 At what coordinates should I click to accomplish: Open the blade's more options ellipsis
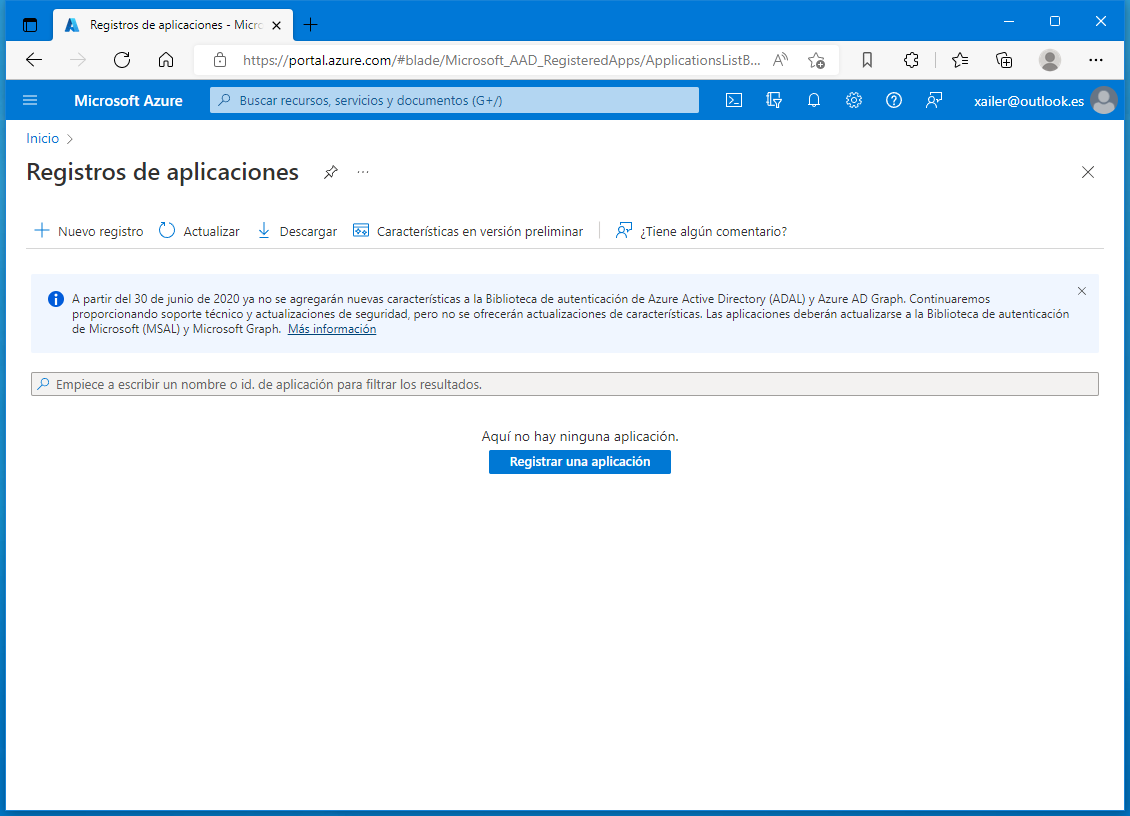tap(363, 172)
